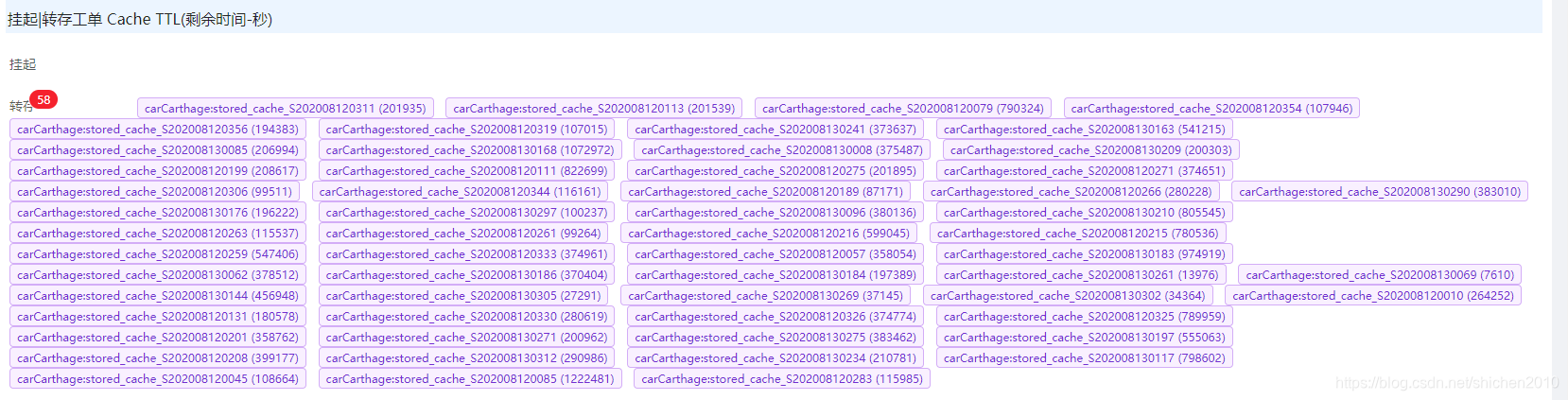1568x400 pixels.
Task: Click the Cache TTL header title
Action: pos(140,19)
